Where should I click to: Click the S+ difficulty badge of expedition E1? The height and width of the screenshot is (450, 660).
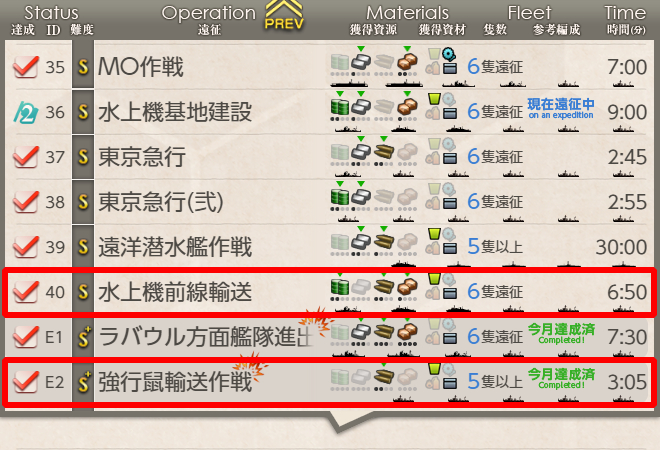84,337
